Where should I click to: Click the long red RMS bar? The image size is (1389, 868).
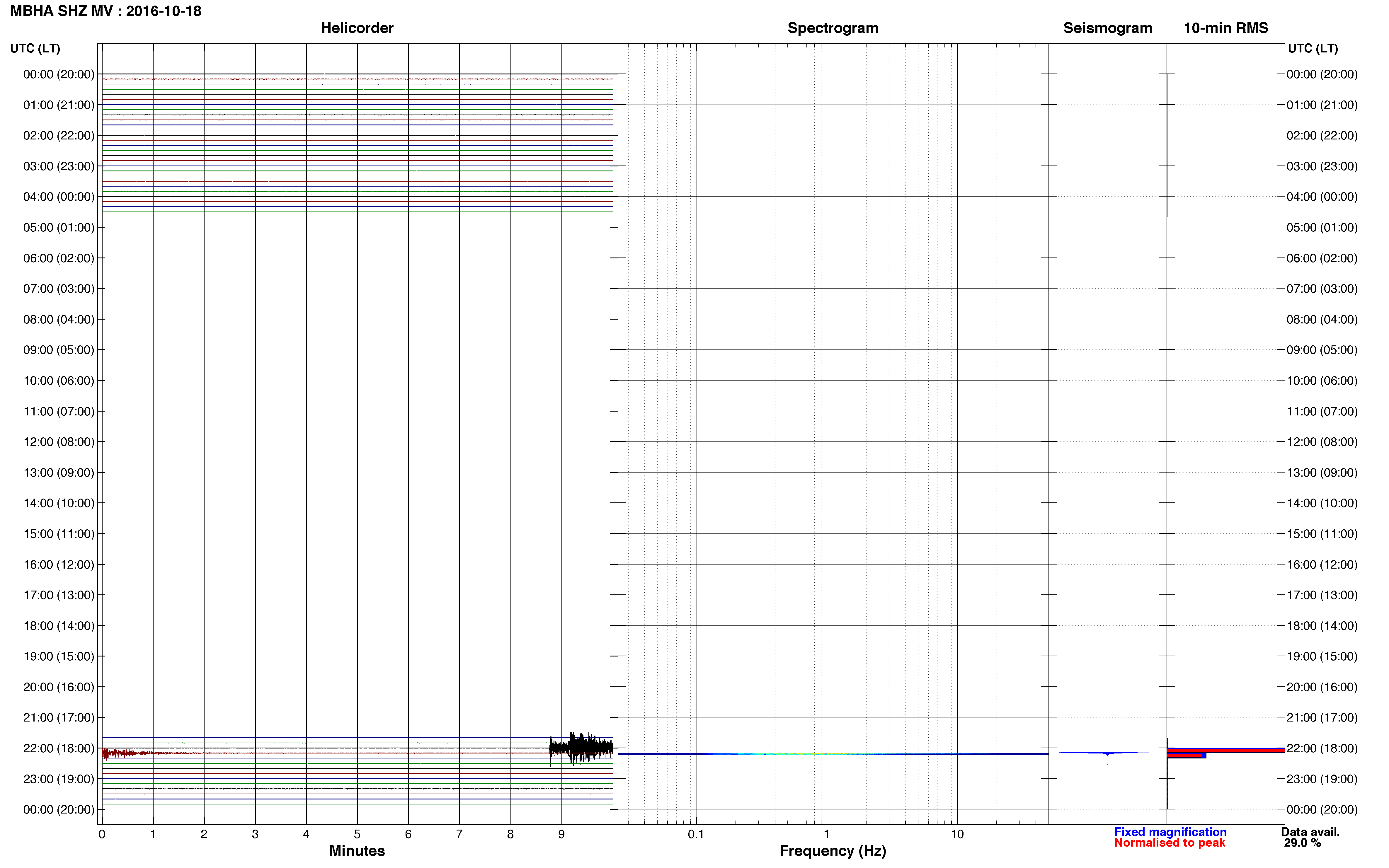1225,750
